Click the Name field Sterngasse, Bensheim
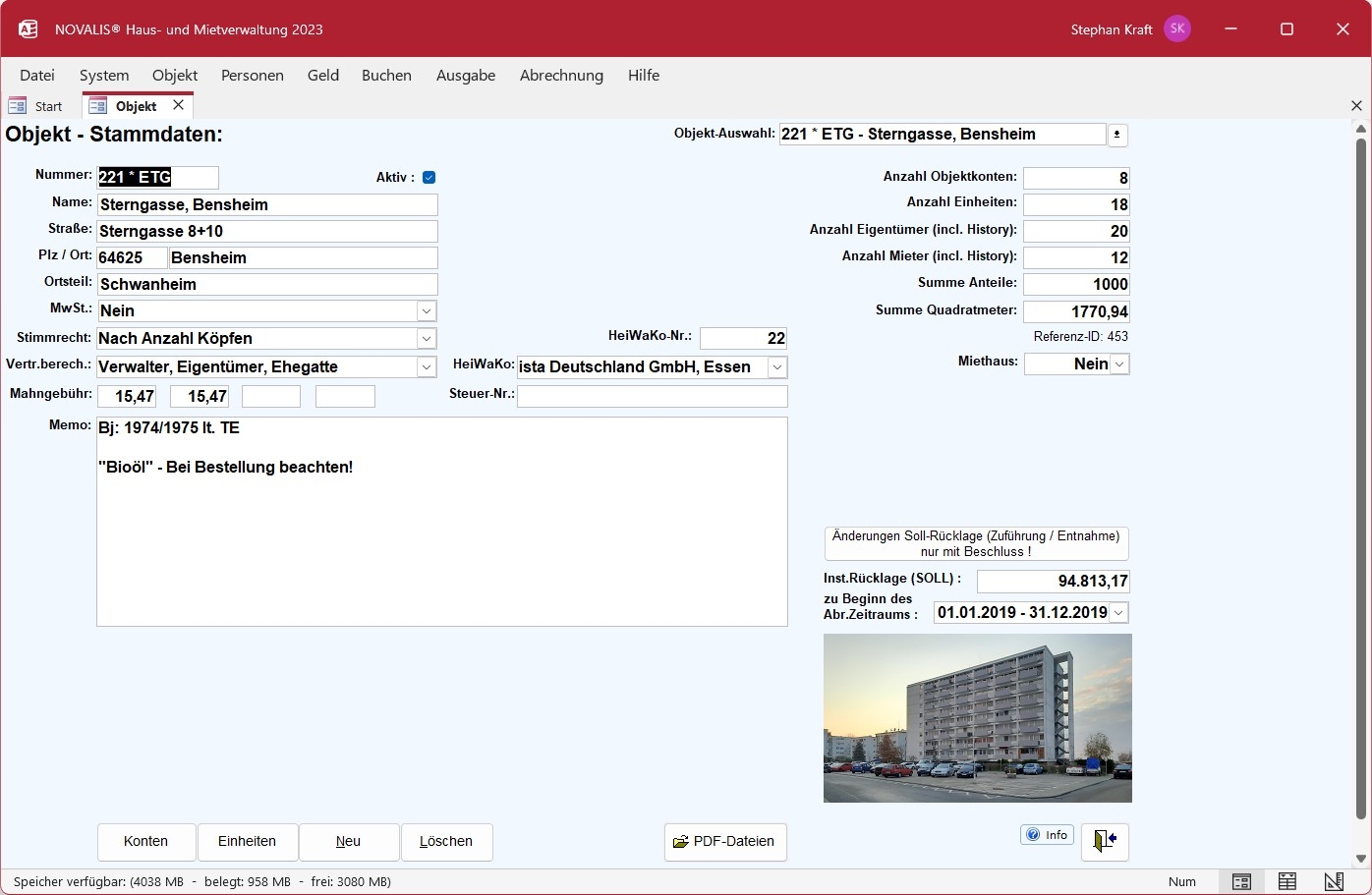1372x895 pixels. (267, 204)
